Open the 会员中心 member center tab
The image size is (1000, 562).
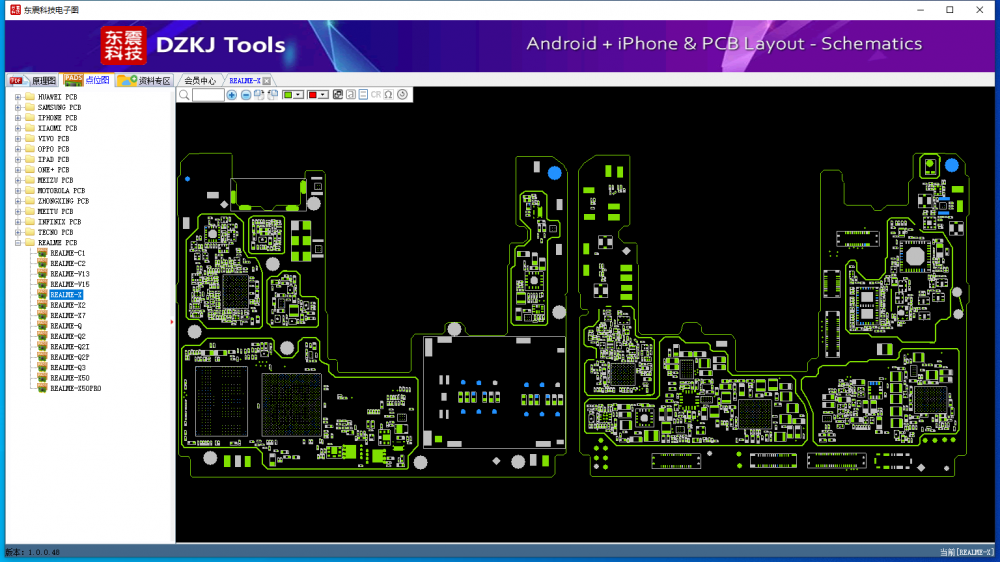(x=200, y=80)
